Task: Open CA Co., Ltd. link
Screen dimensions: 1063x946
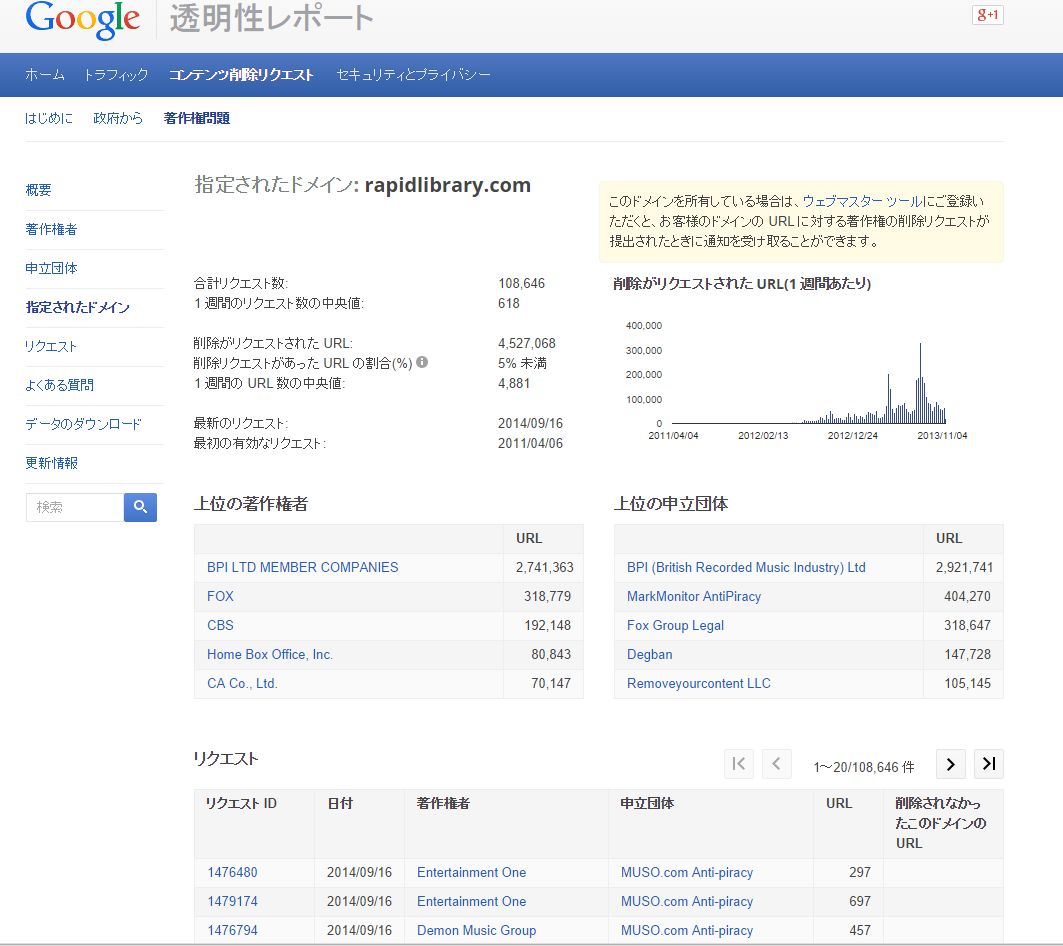Action: [x=242, y=684]
